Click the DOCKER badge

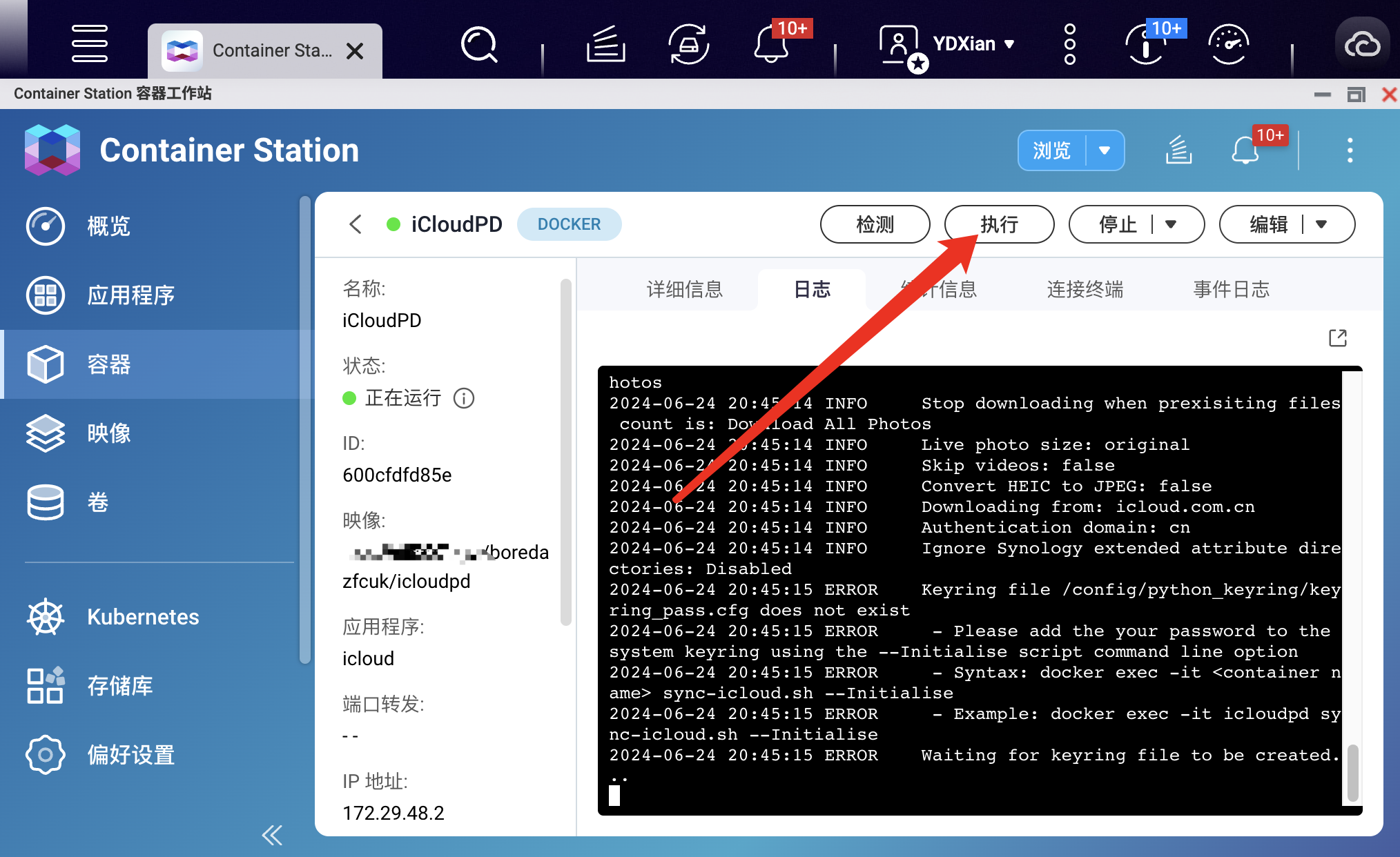coord(569,224)
